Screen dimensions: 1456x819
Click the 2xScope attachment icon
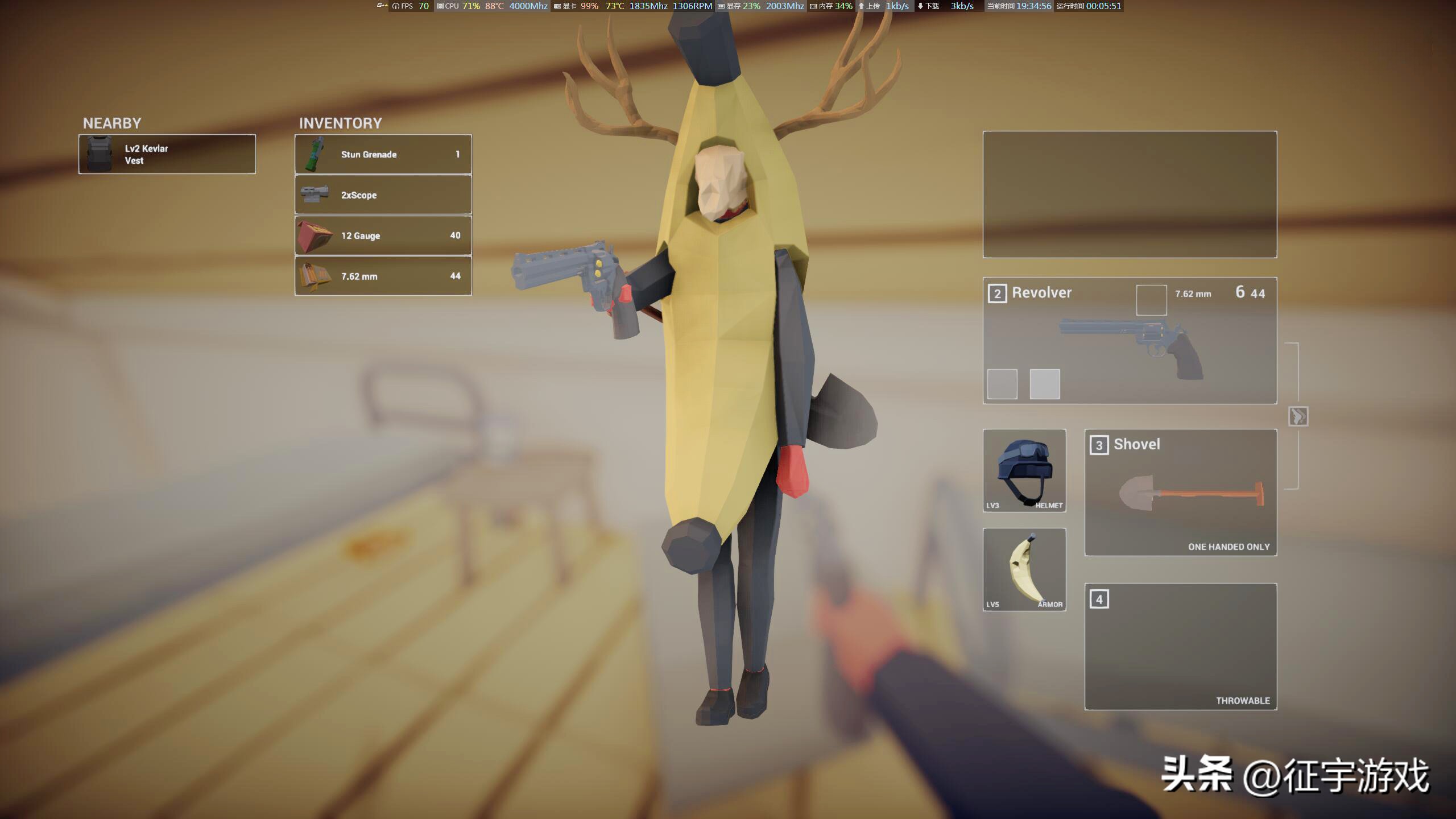coord(315,195)
